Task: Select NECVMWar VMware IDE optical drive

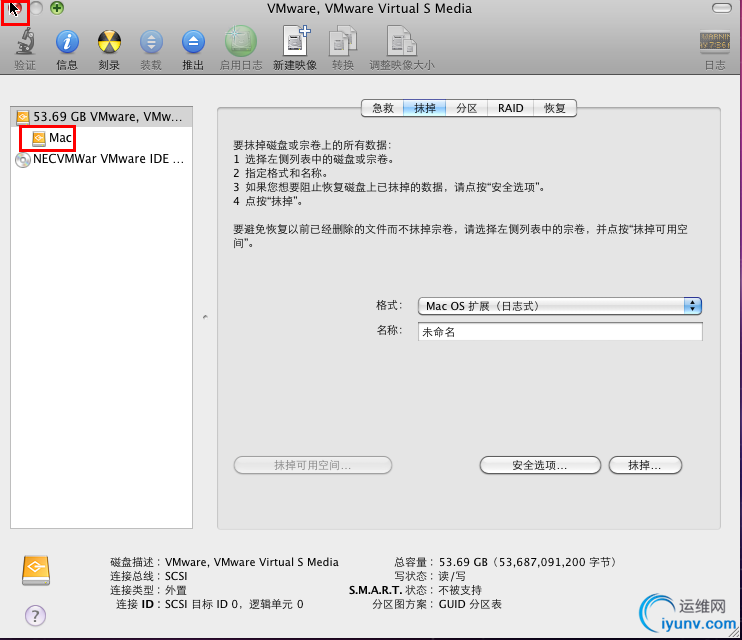Action: pyautogui.click(x=101, y=159)
